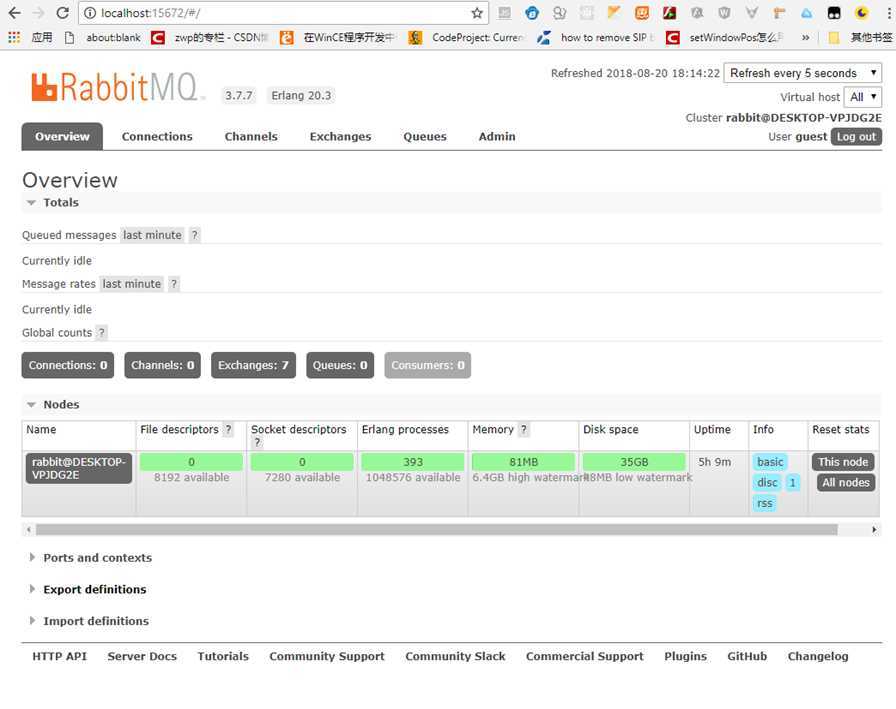Show more bookmarks with the double chevron

pos(805,37)
